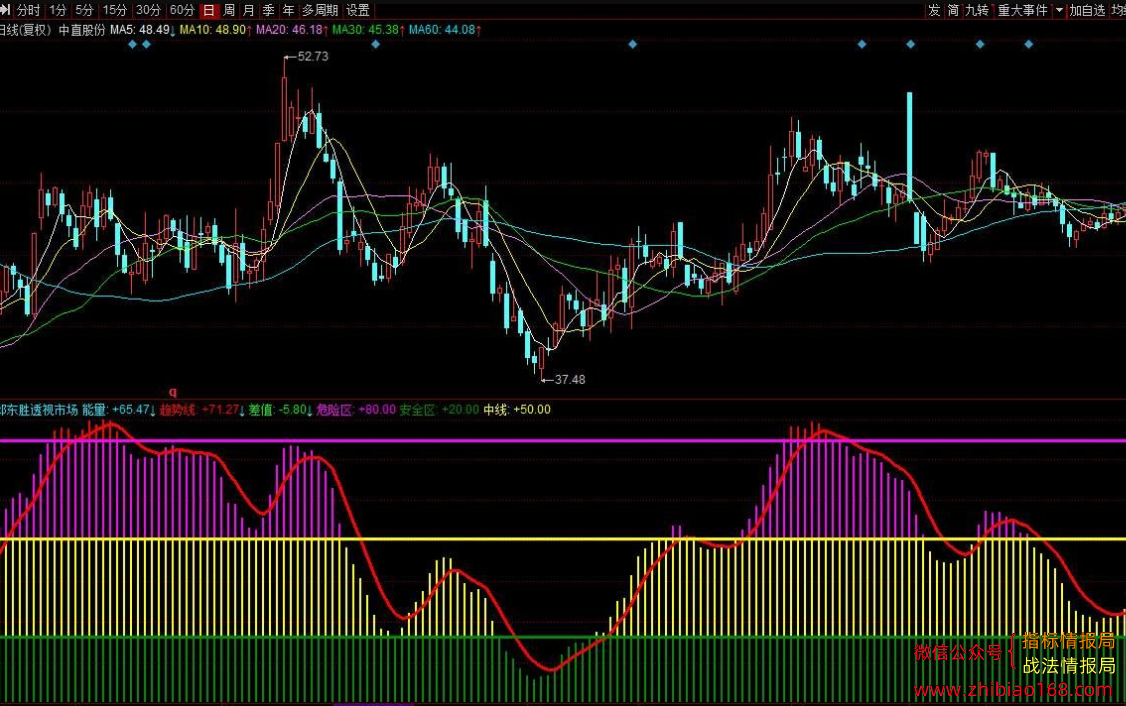Click the event diamond directly below MA30 label

click(x=376, y=45)
